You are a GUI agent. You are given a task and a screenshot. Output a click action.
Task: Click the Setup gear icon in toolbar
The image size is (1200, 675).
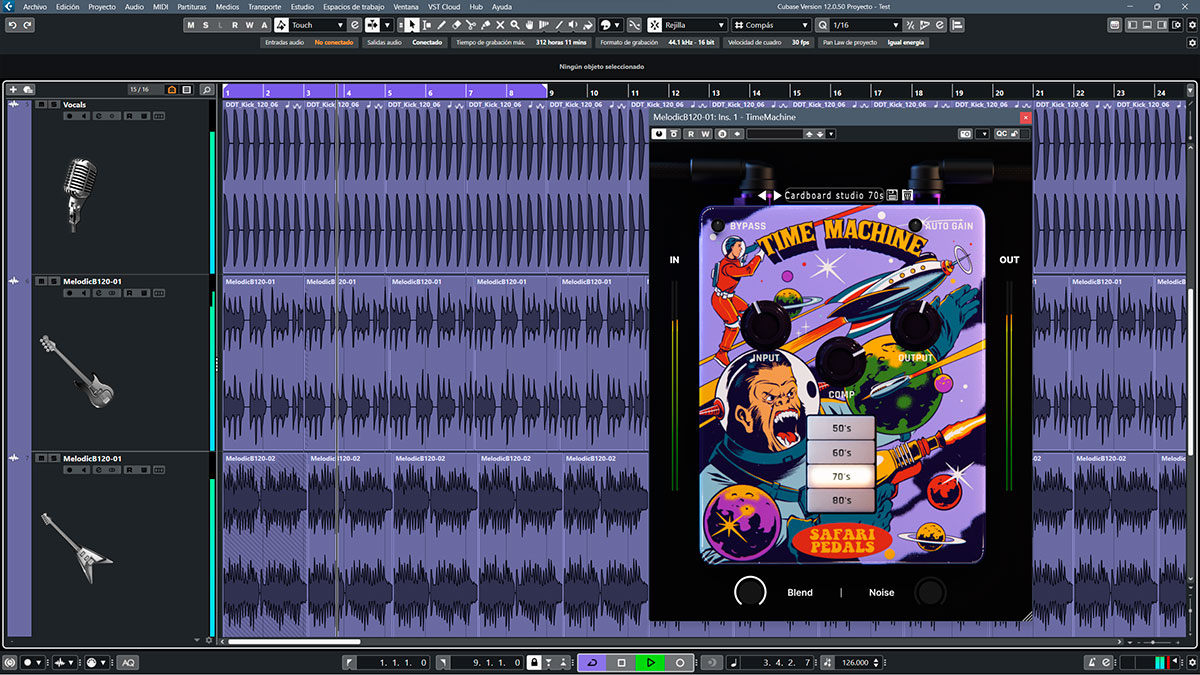click(1190, 25)
